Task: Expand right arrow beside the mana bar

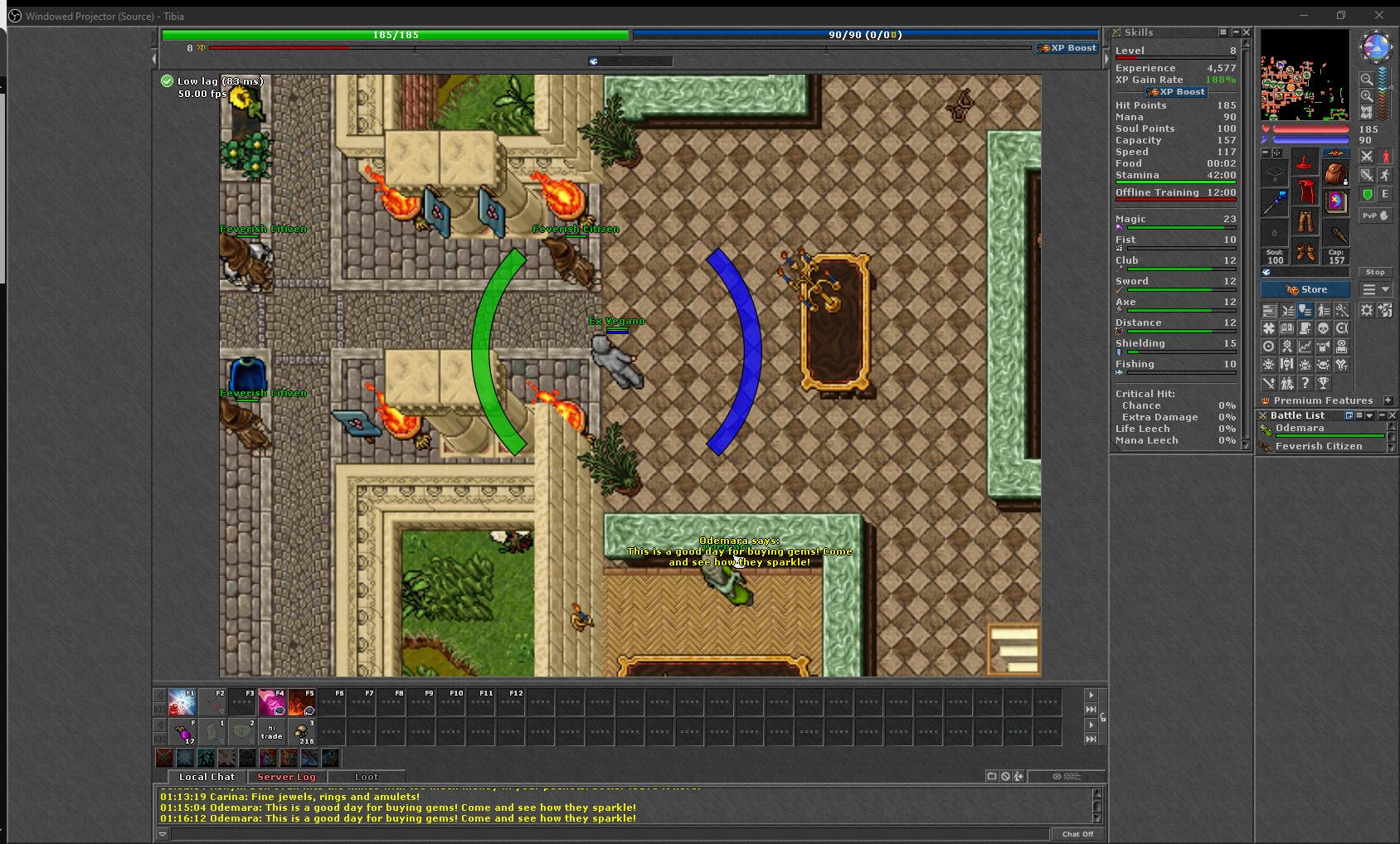Action: 1106,59
